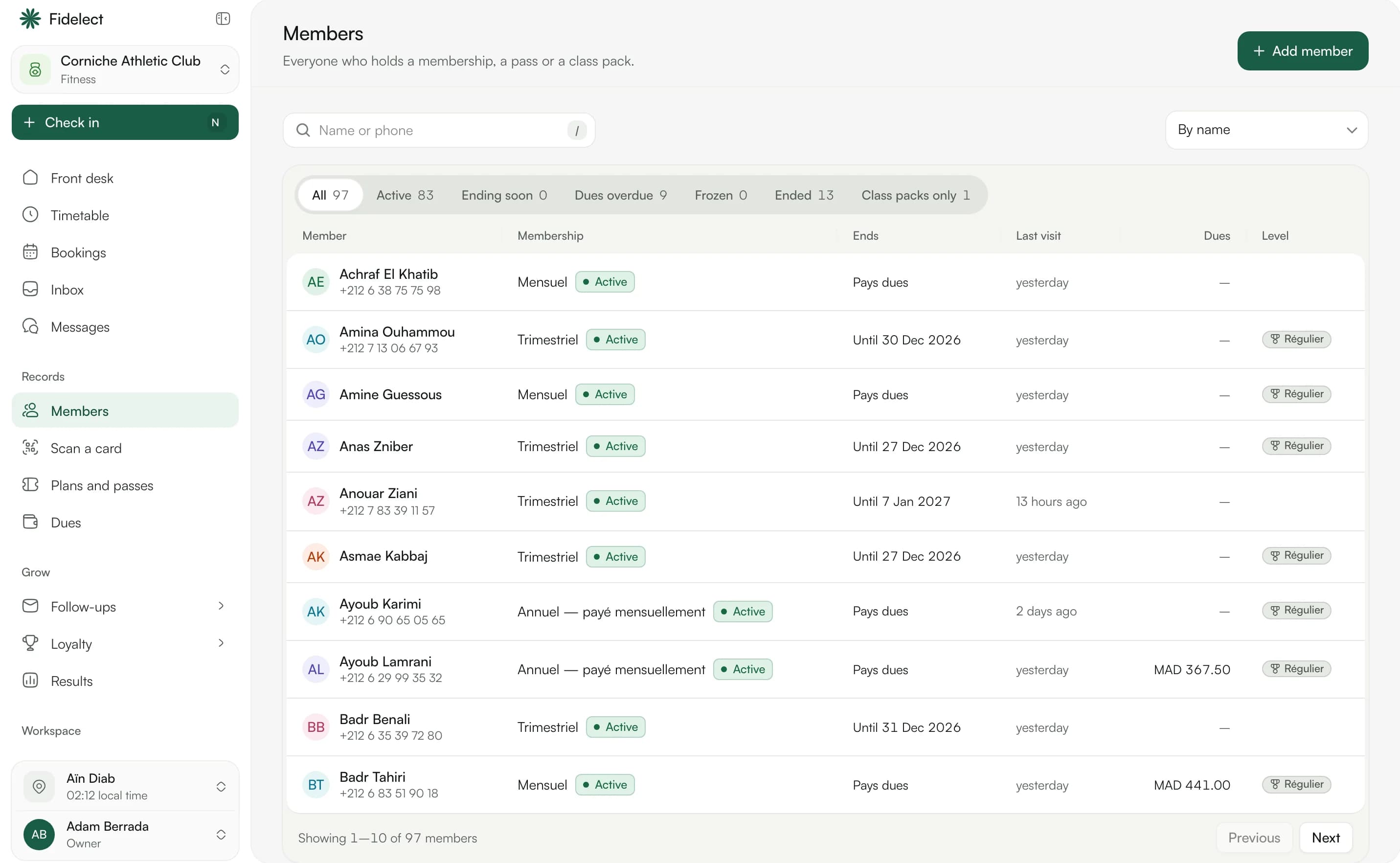1400x863 pixels.
Task: Click the Fidelect asterisk logo
Action: (30, 19)
